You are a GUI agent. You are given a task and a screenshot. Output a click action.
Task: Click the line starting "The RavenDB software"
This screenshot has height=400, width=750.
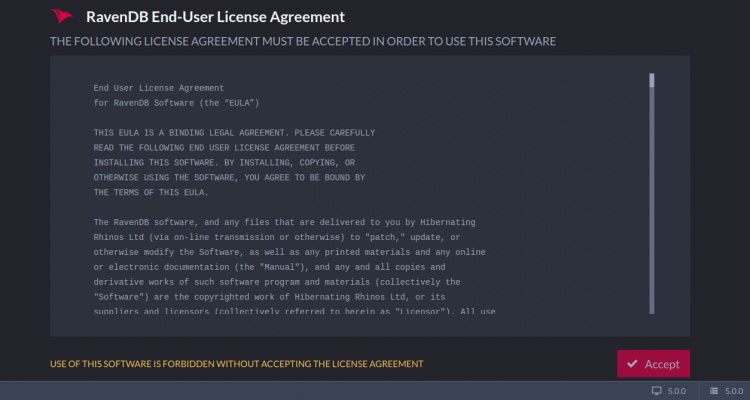284,221
